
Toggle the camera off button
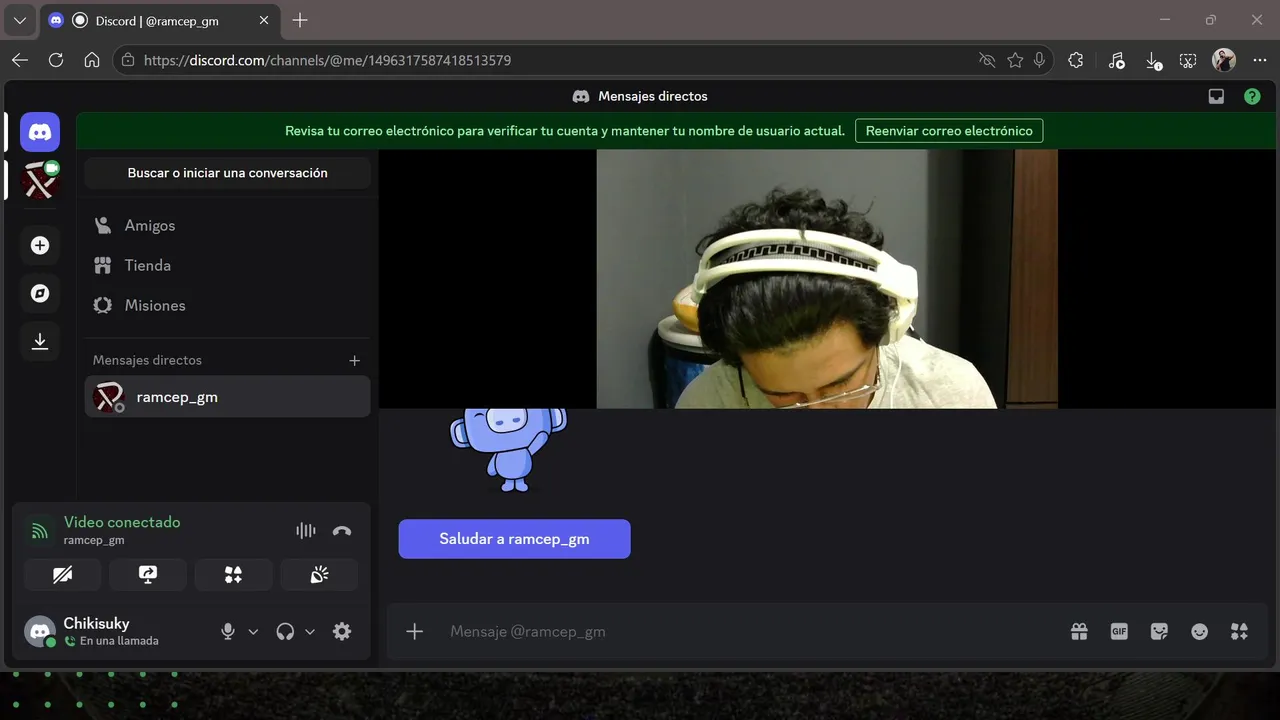[x=62, y=574]
